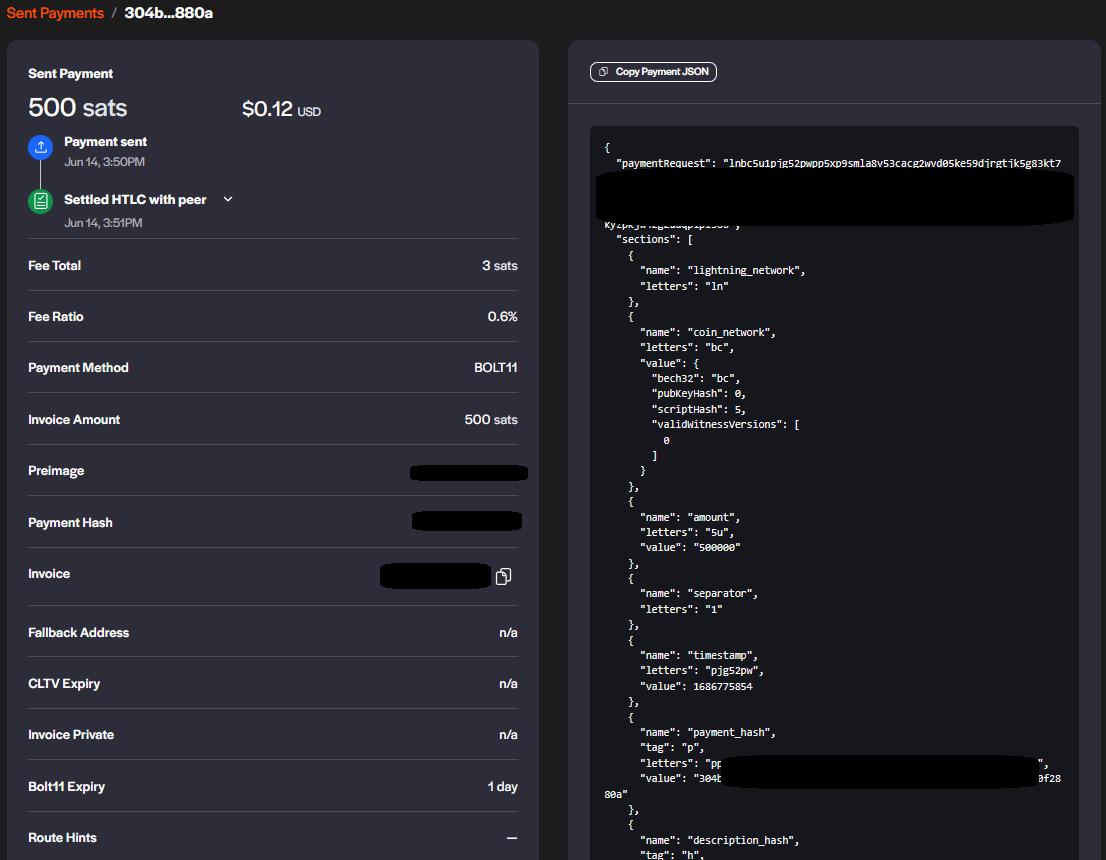Select the Bolt11 Expiry 1 day value
This screenshot has width=1106, height=860.
tap(502, 787)
